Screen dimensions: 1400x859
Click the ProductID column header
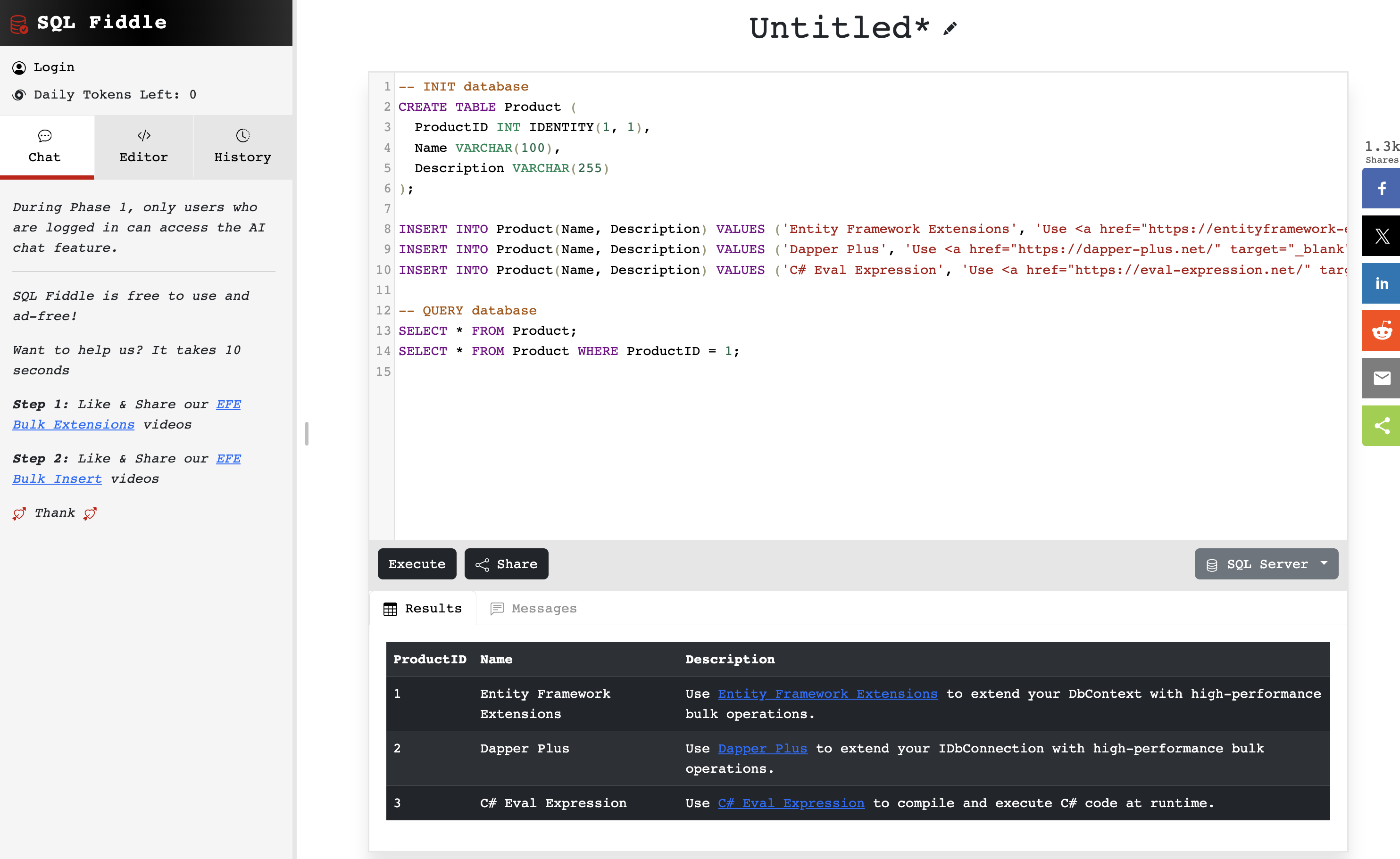click(x=430, y=660)
